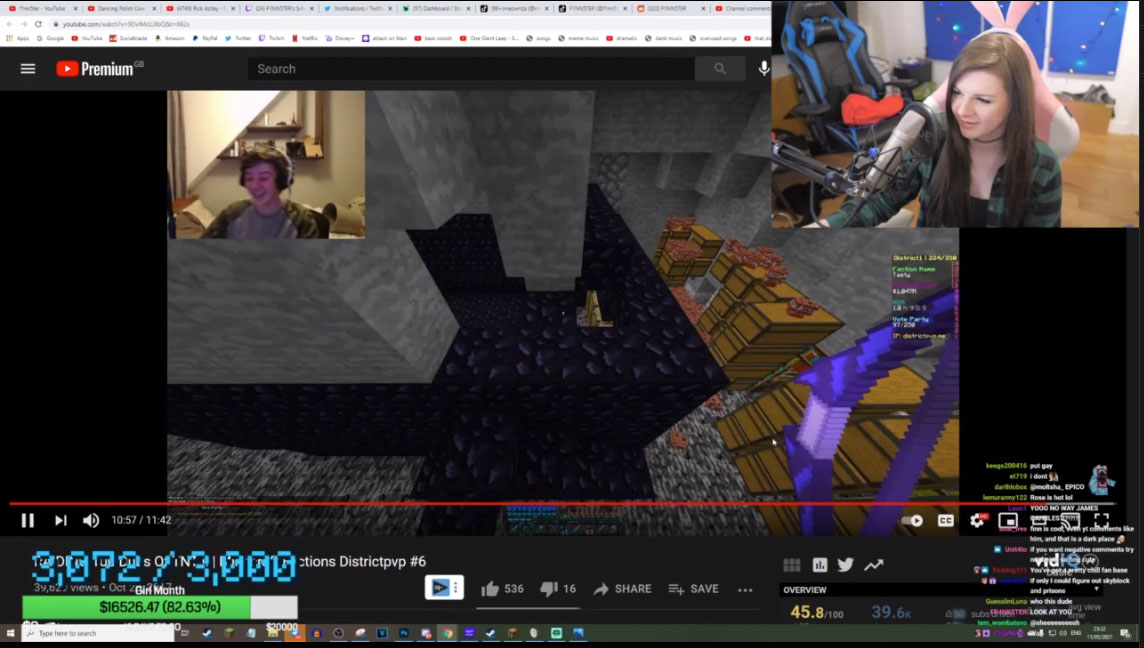Image resolution: width=1144 pixels, height=648 pixels.
Task: Switch to the Dancing Polish Cow tab
Action: coord(121,8)
